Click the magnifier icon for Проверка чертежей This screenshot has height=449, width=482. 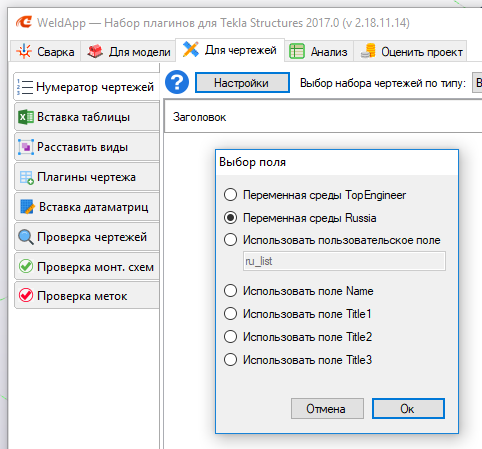(x=26, y=237)
